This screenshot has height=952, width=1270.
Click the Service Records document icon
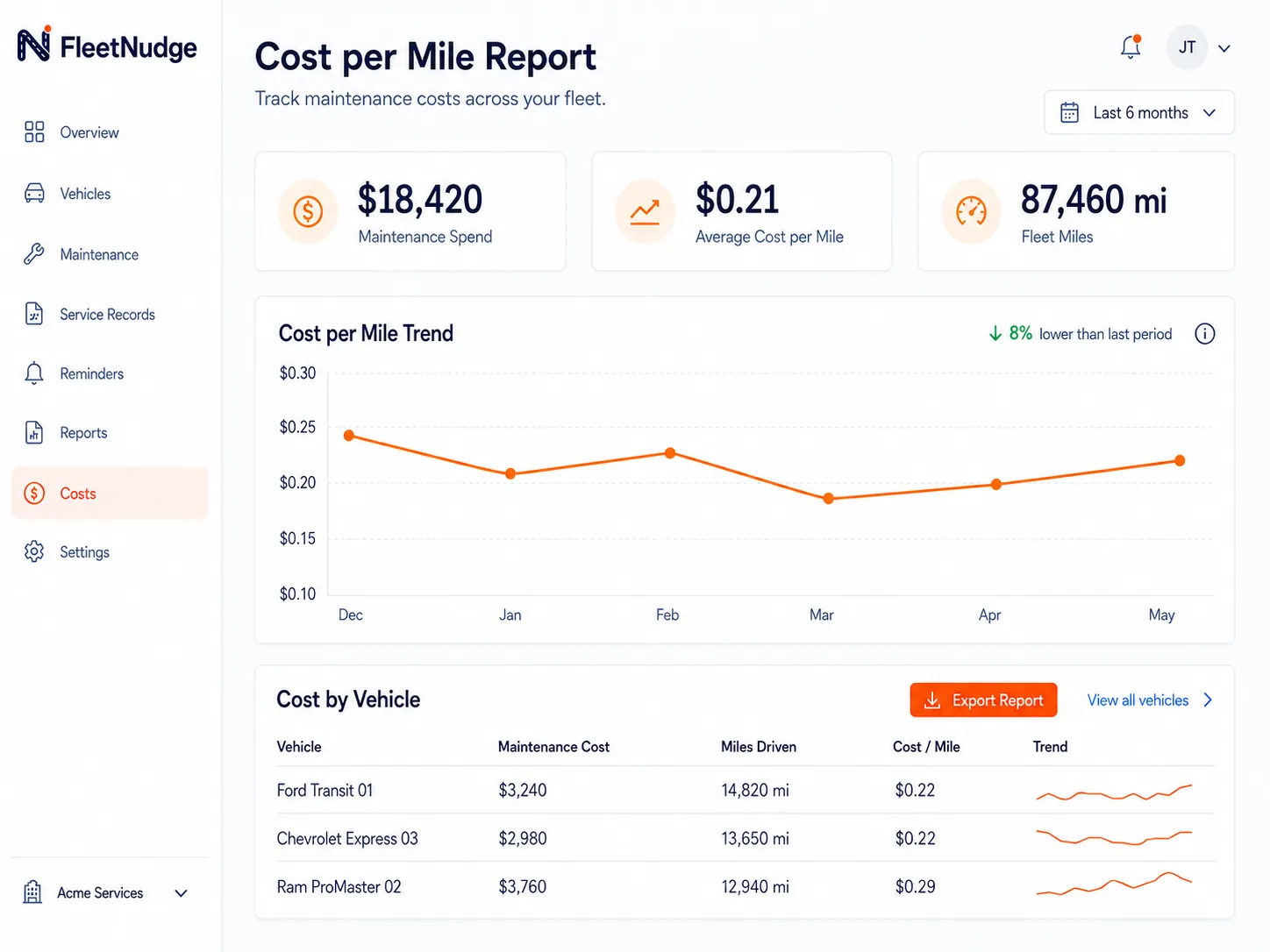pyautogui.click(x=34, y=314)
